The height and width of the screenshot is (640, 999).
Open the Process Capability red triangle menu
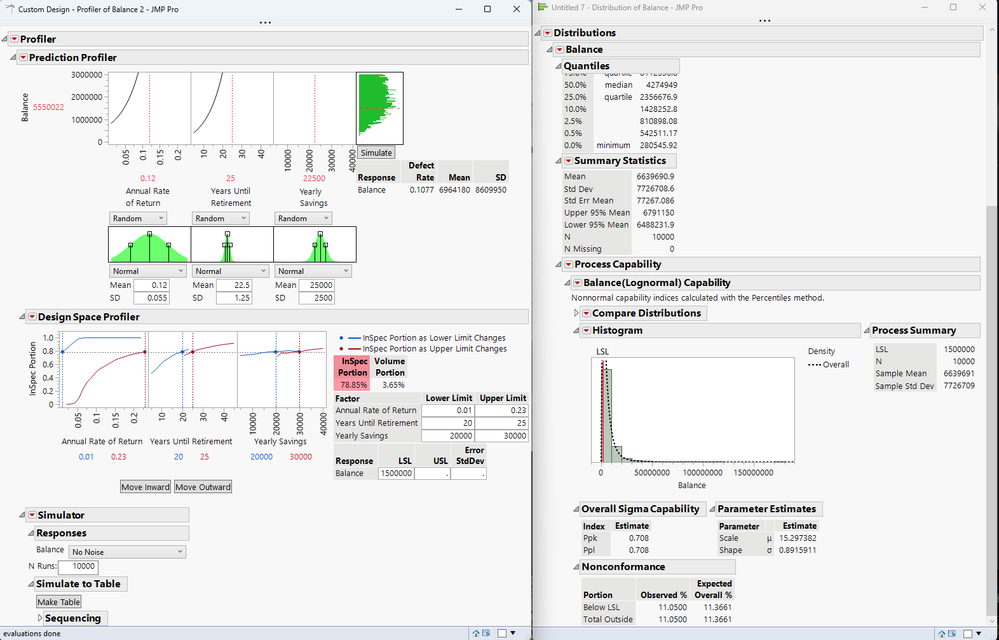(568, 264)
